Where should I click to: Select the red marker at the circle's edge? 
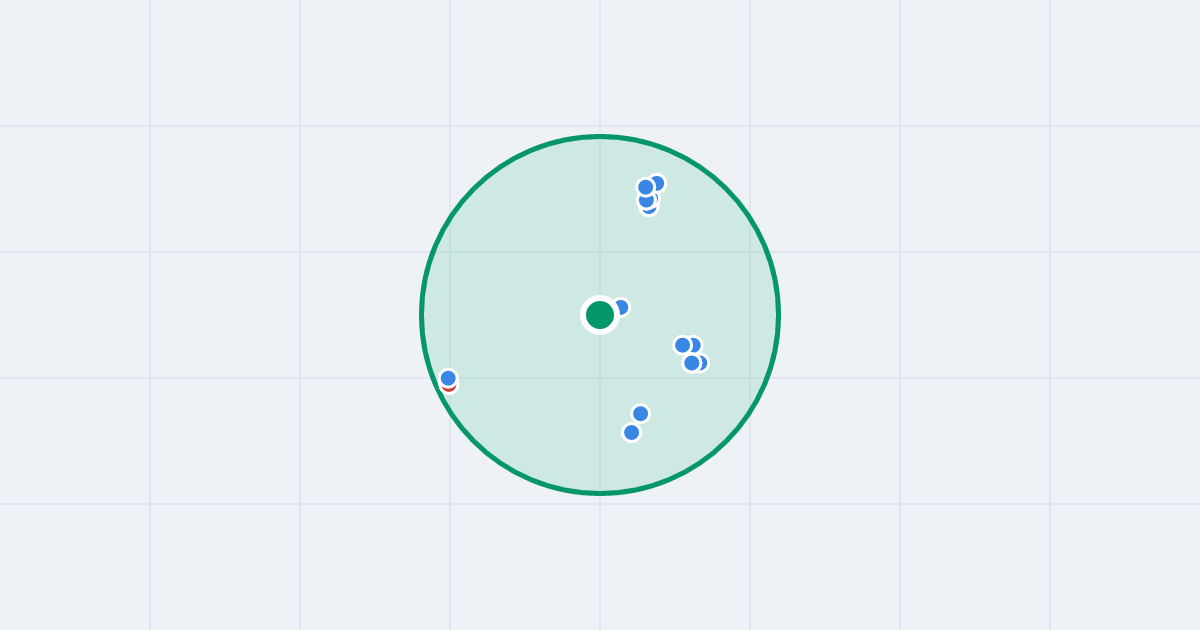tap(449, 387)
